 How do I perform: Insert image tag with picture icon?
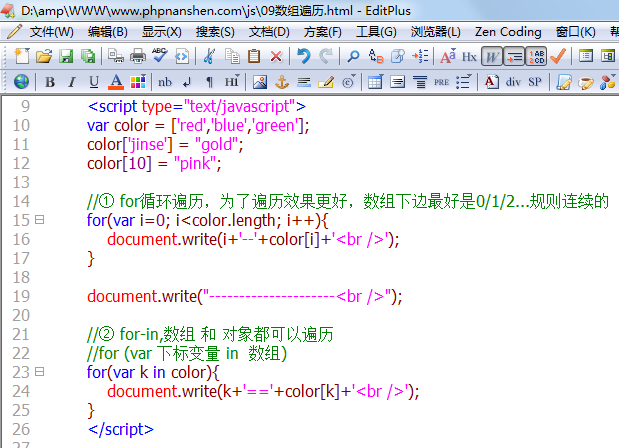point(260,82)
